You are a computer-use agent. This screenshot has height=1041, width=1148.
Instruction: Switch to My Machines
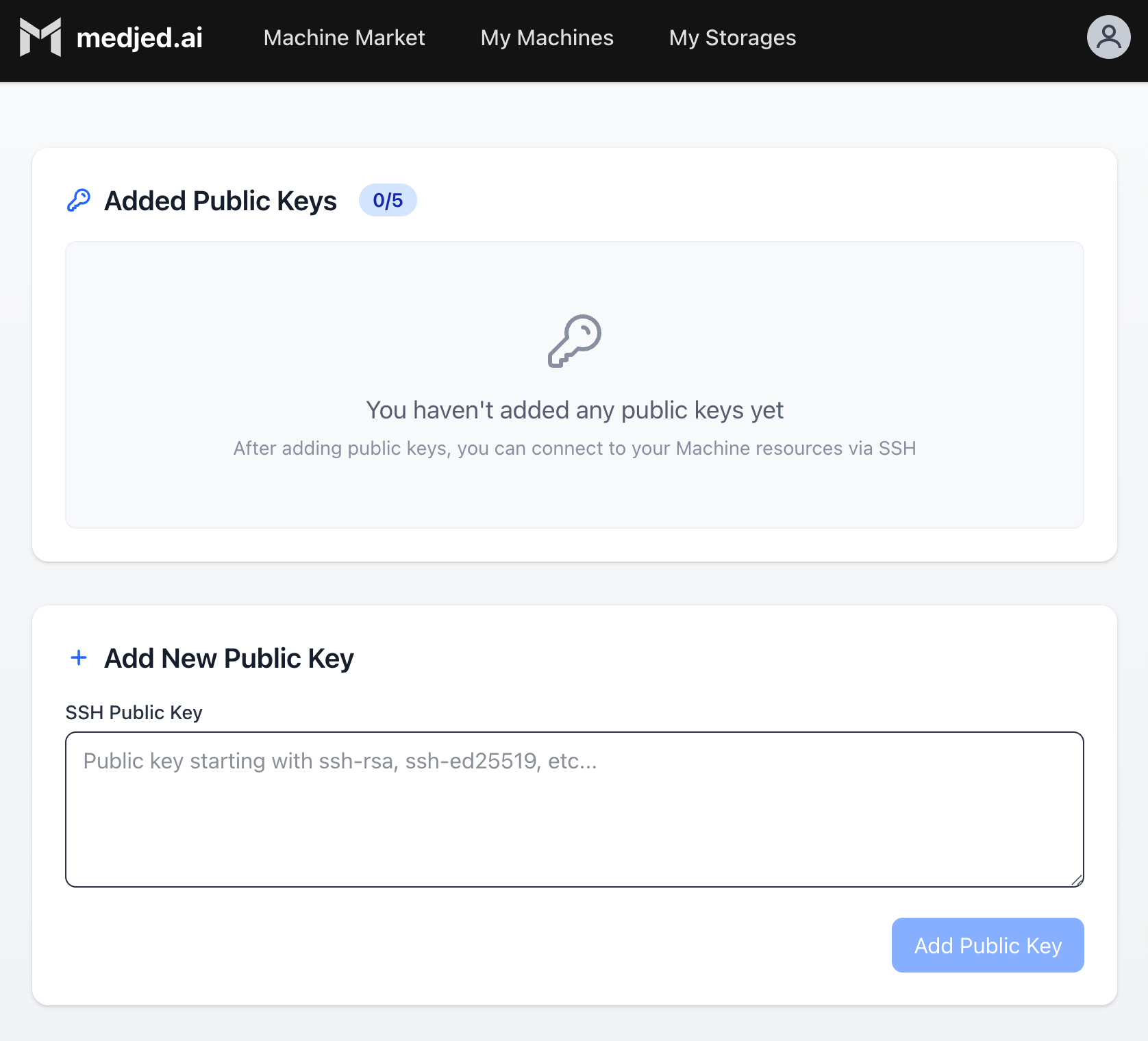click(547, 38)
